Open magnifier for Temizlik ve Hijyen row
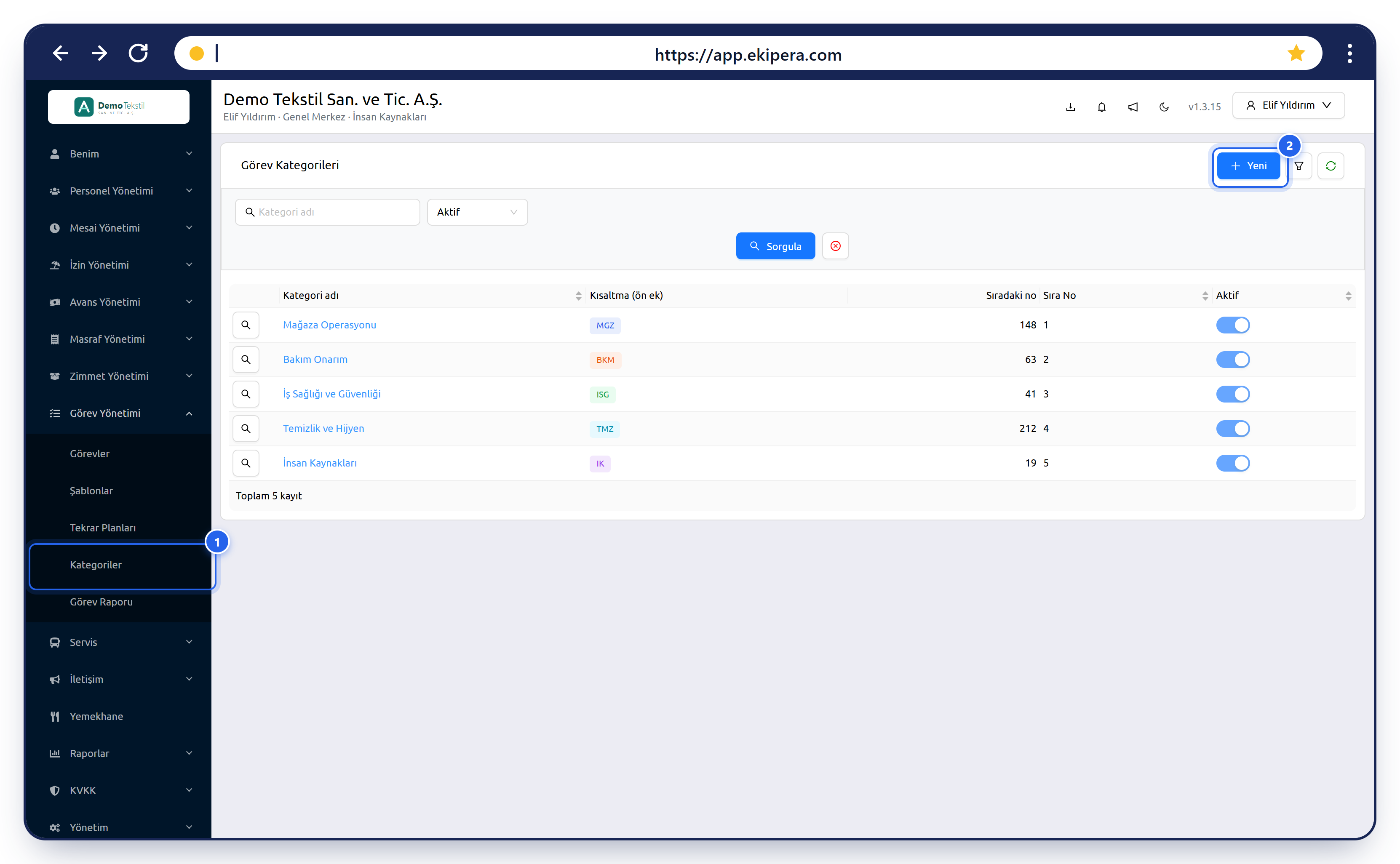Image resolution: width=1400 pixels, height=864 pixels. point(246,428)
